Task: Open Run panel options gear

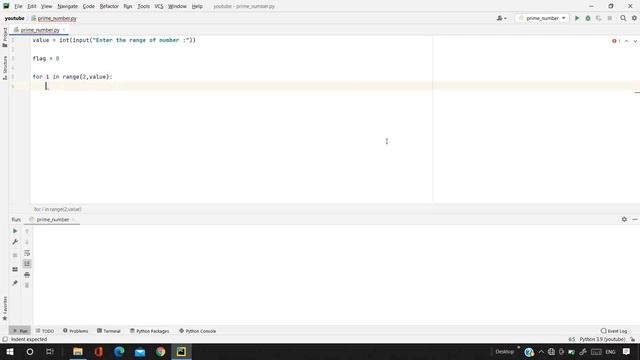Action: click(624, 220)
